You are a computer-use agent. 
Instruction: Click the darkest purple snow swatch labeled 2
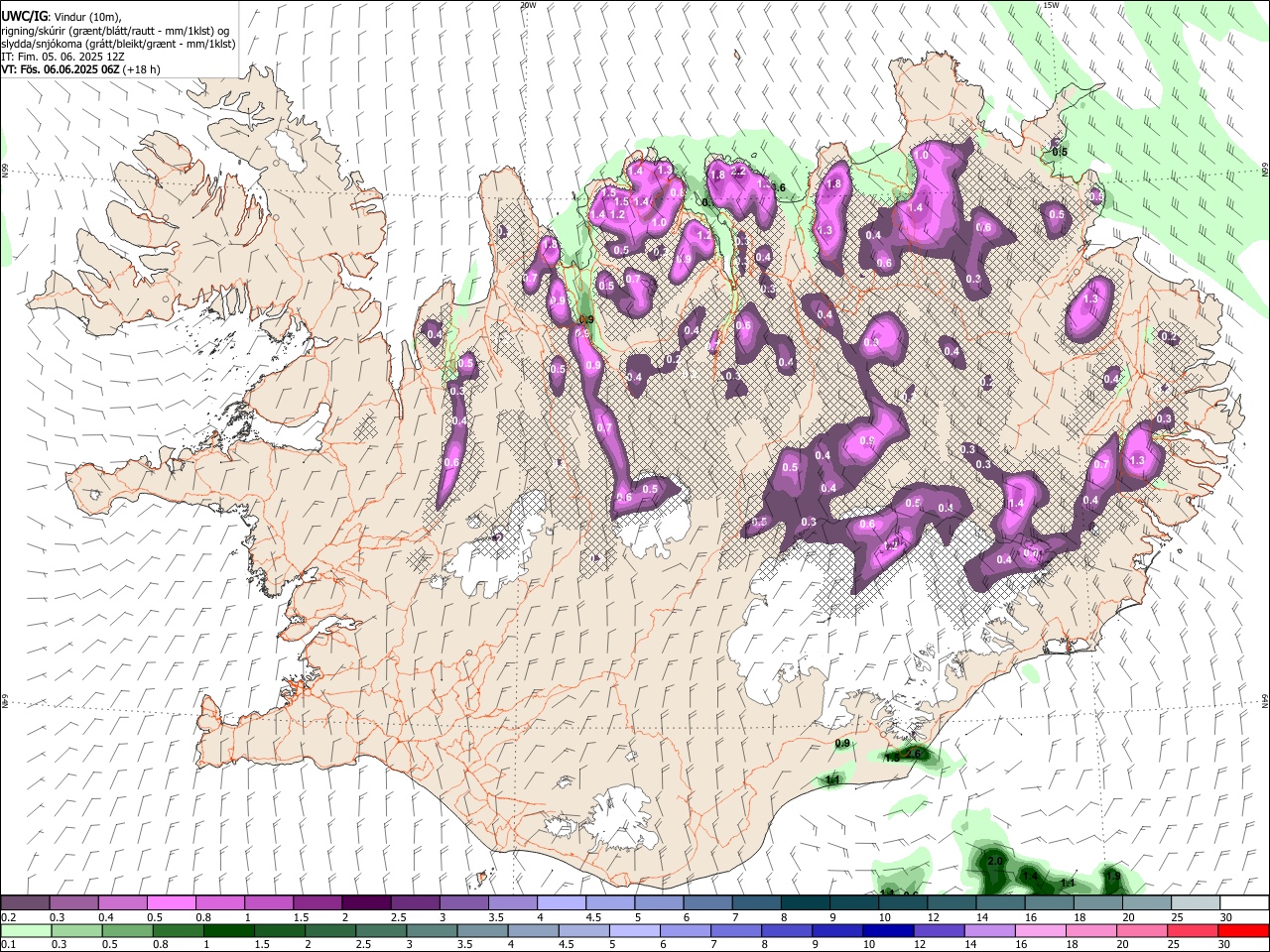[x=366, y=903]
